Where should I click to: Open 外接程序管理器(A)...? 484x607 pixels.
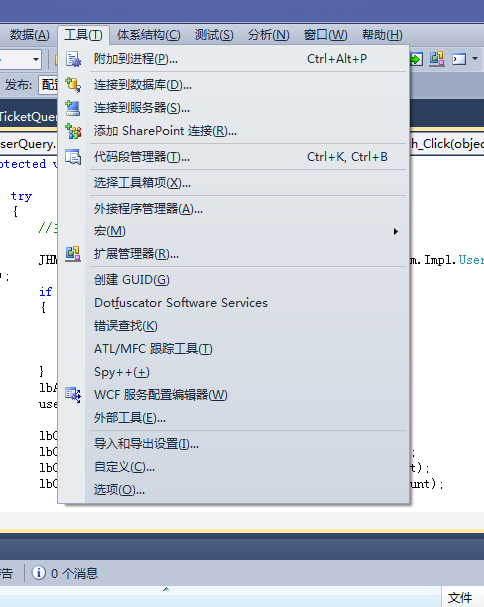233,209
